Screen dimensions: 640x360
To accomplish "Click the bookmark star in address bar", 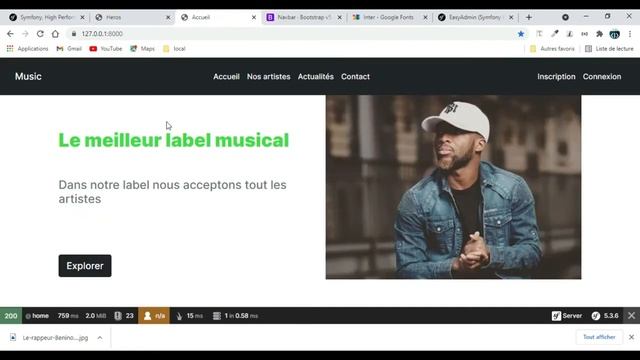I will click(x=521, y=34).
